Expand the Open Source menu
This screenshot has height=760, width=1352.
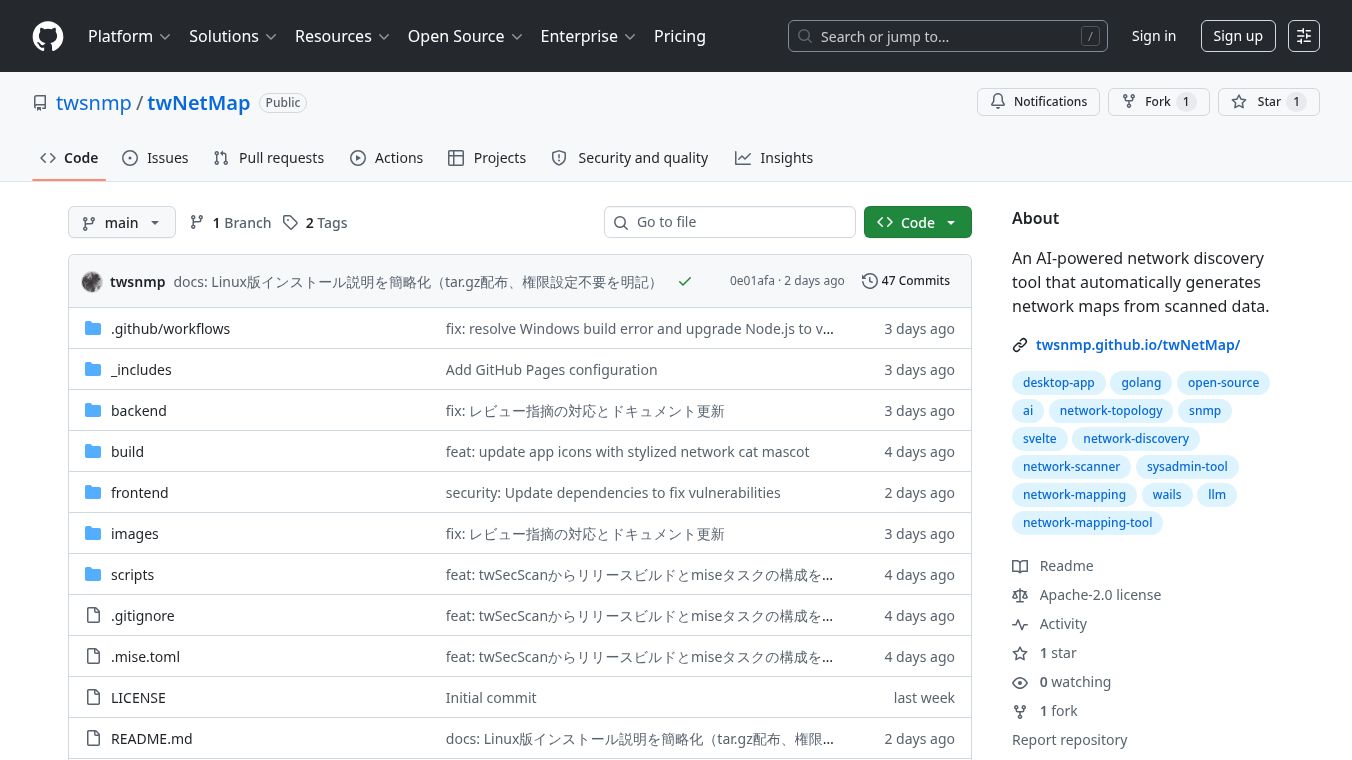[465, 36]
